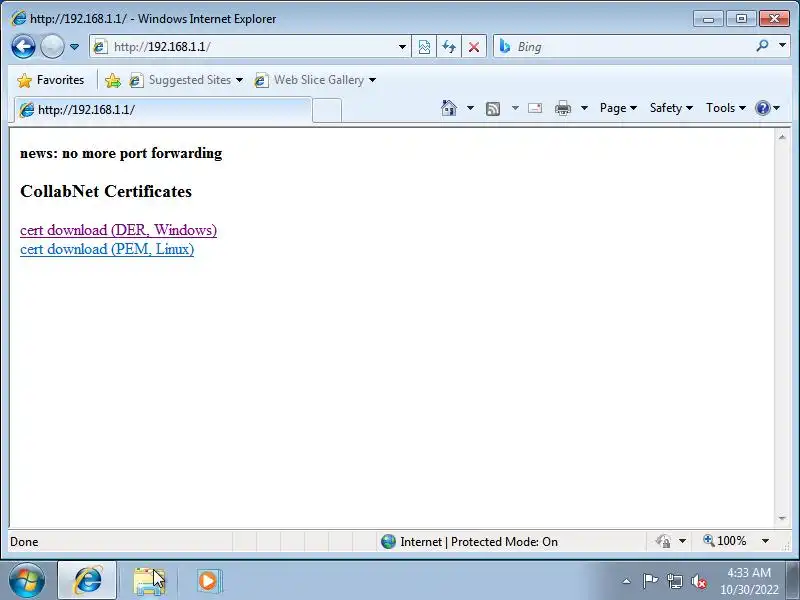
Task: Click the "Done" status bar text
Action: pyautogui.click(x=24, y=542)
